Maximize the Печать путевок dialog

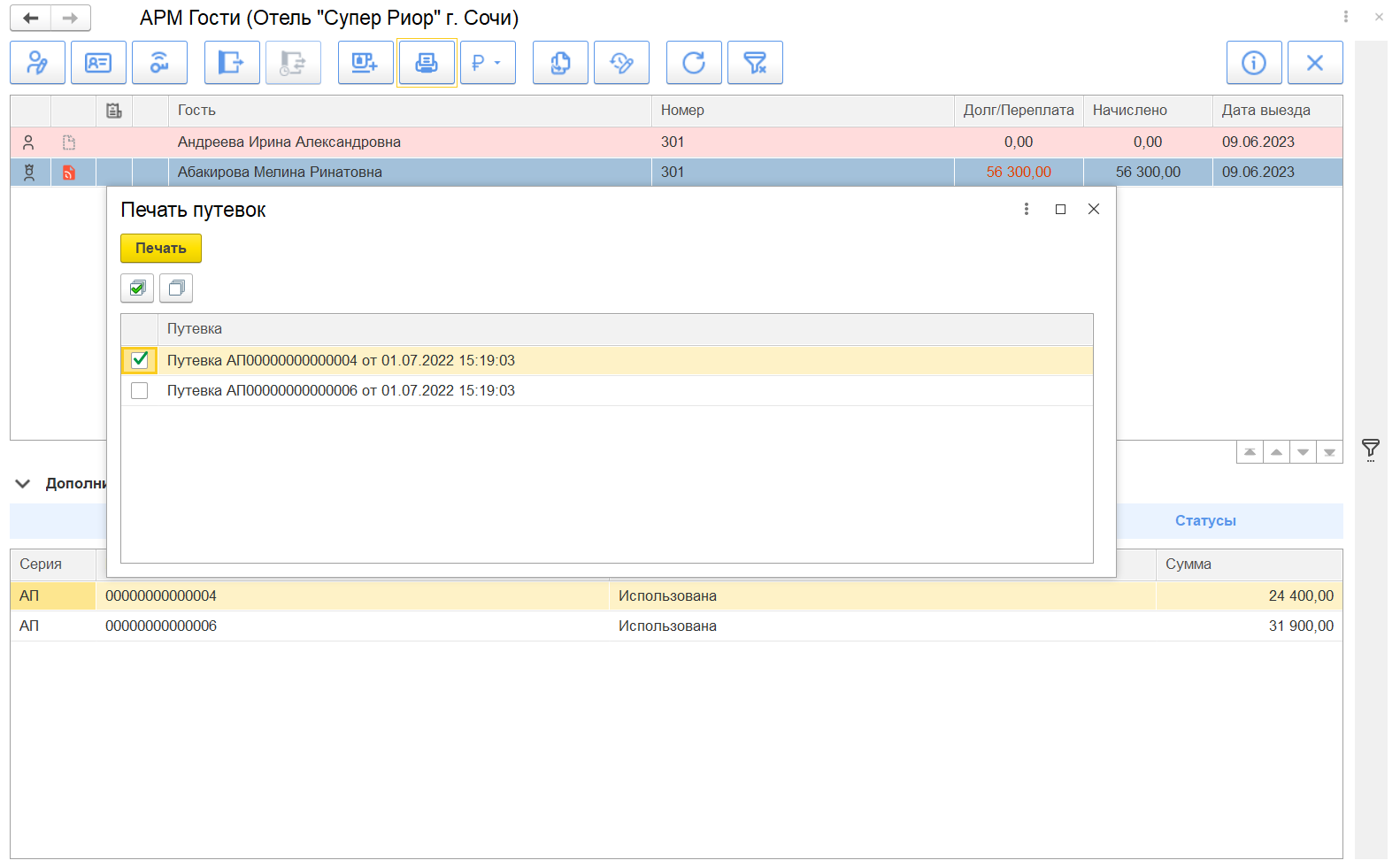pos(1060,209)
